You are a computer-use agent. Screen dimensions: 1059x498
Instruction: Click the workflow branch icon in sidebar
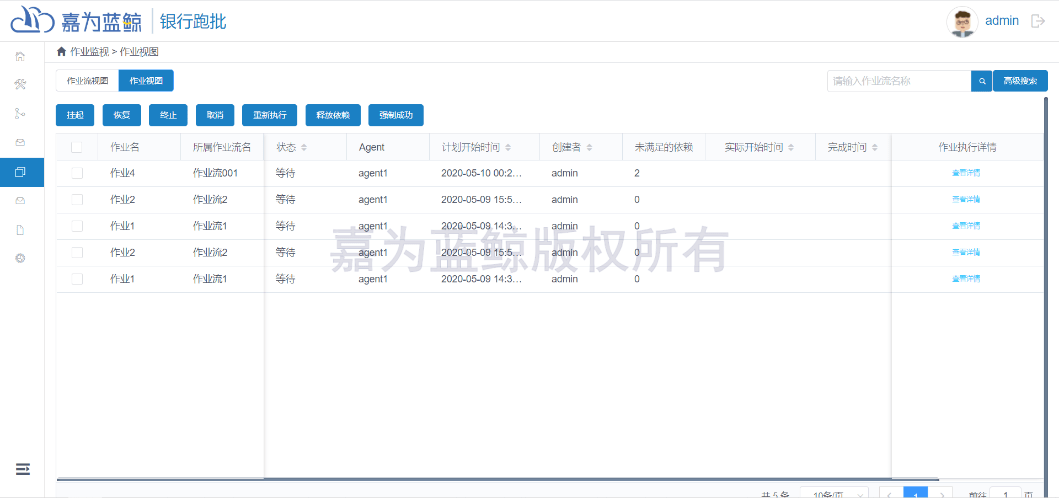[x=21, y=114]
